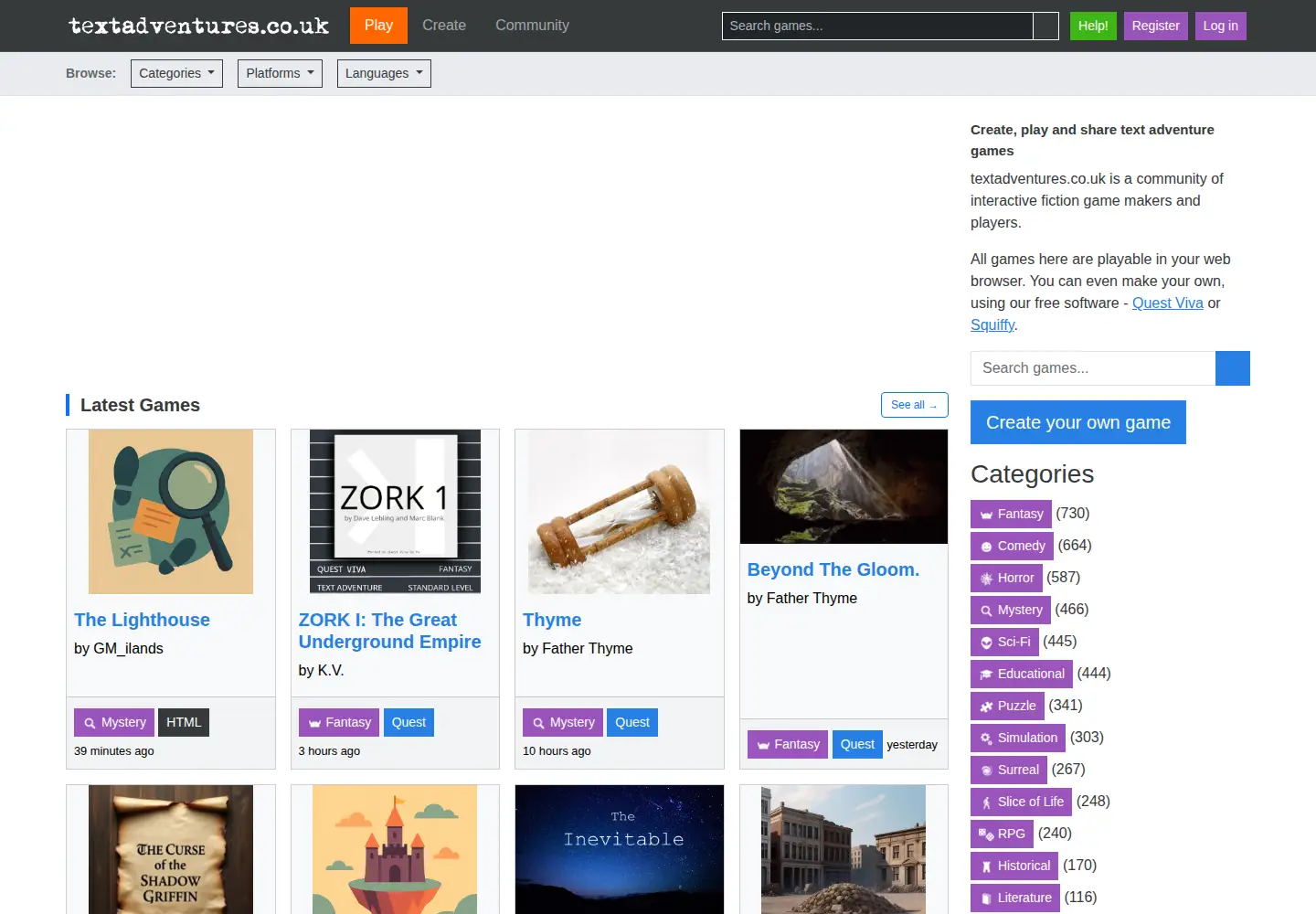This screenshot has width=1316, height=914.
Task: Follow the Squiffy link
Action: point(992,325)
